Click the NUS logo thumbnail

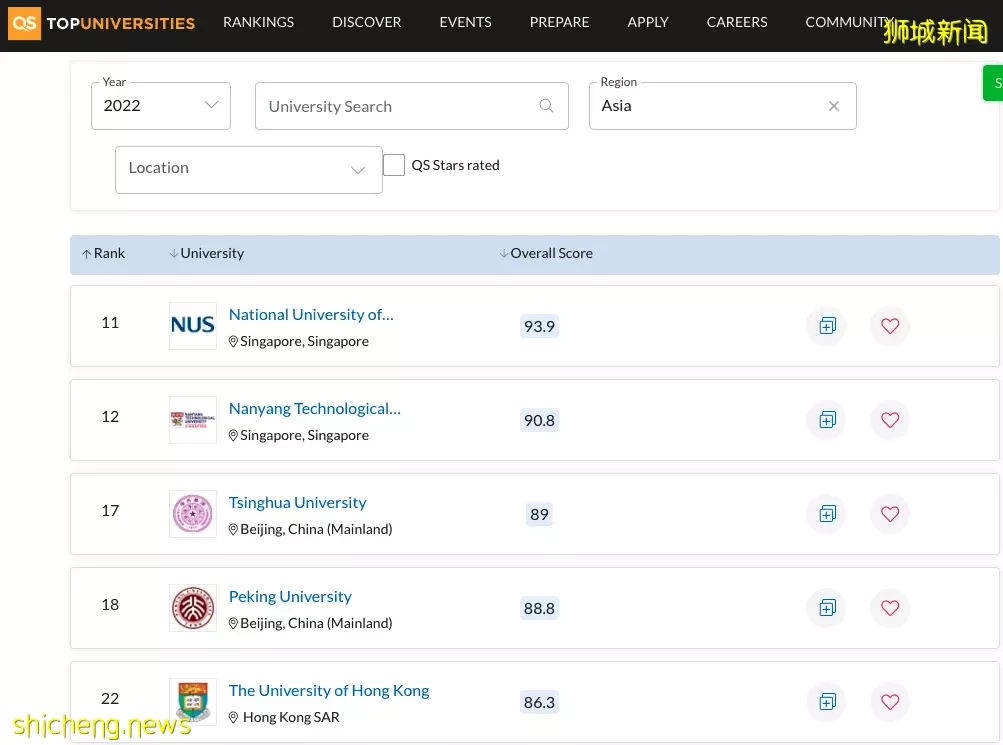pyautogui.click(x=193, y=325)
